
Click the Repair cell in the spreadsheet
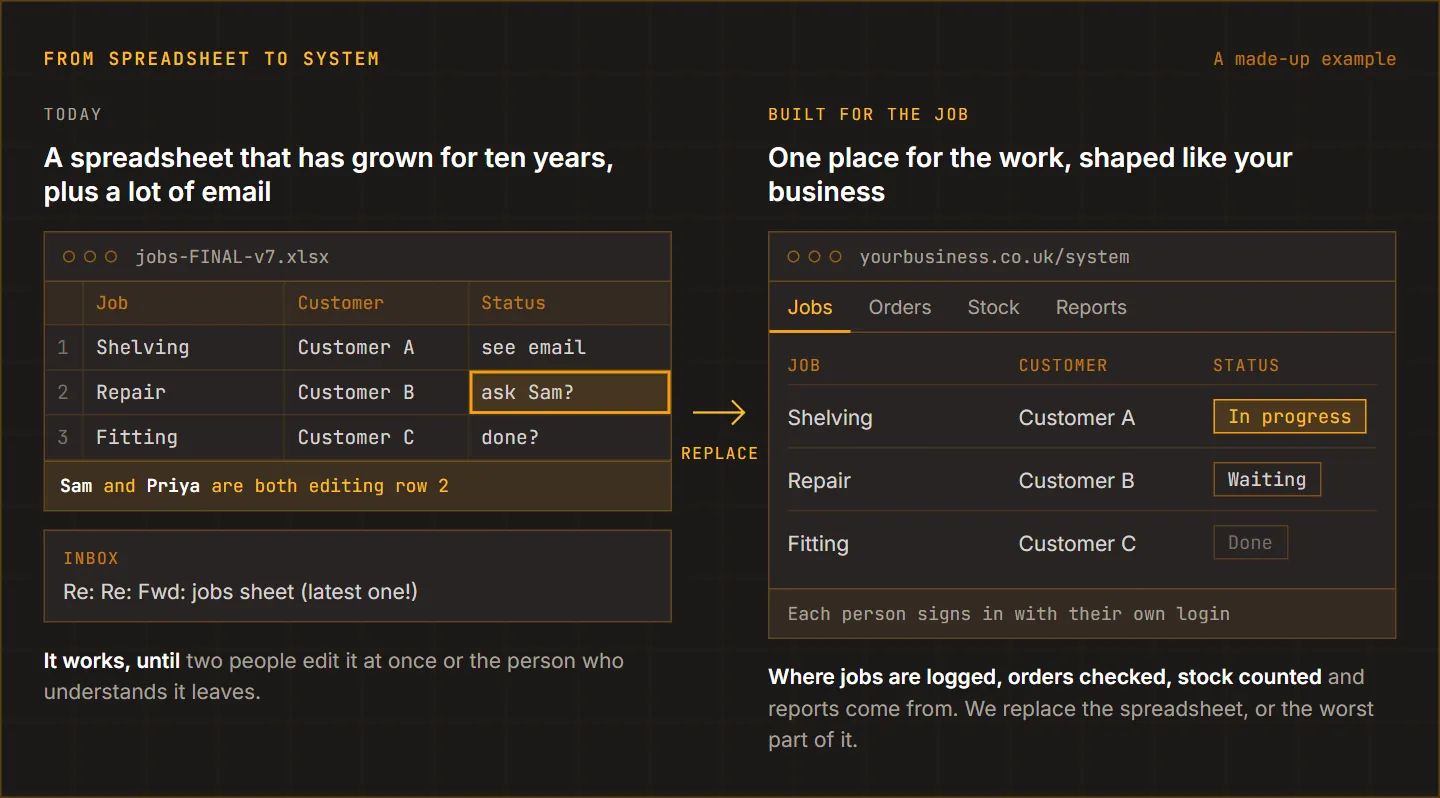(184, 392)
